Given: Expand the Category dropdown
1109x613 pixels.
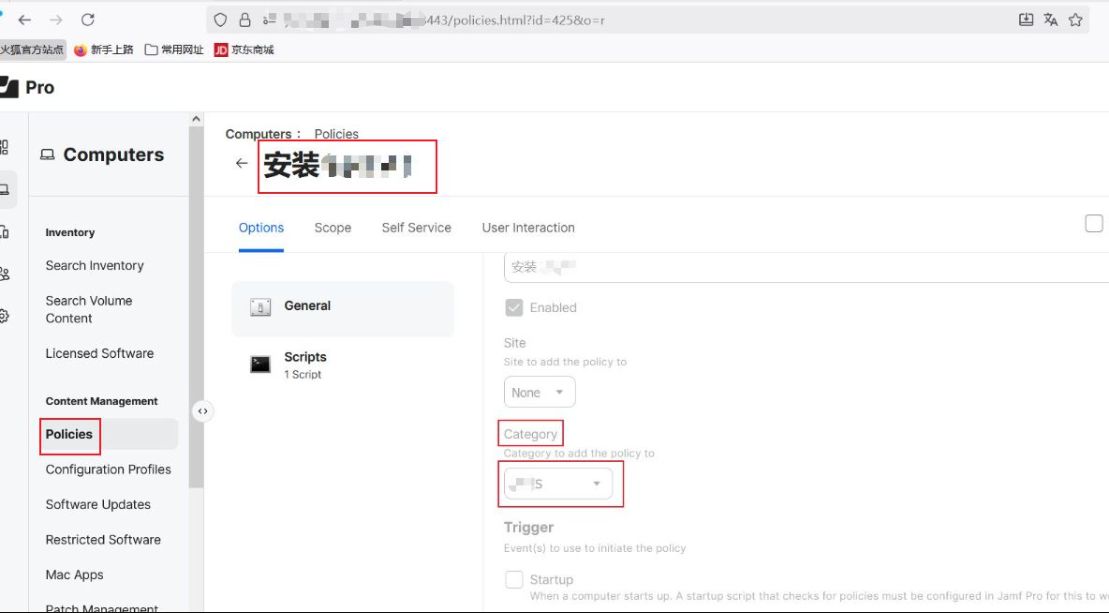Looking at the screenshot, I should 558,484.
